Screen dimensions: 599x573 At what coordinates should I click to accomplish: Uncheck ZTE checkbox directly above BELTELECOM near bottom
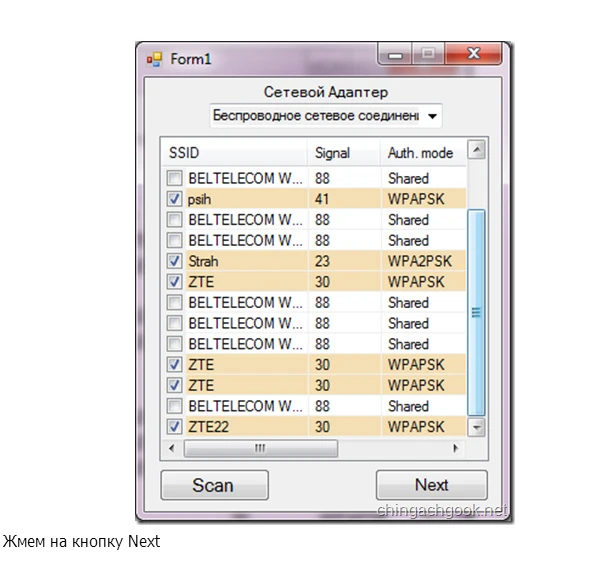click(175, 385)
